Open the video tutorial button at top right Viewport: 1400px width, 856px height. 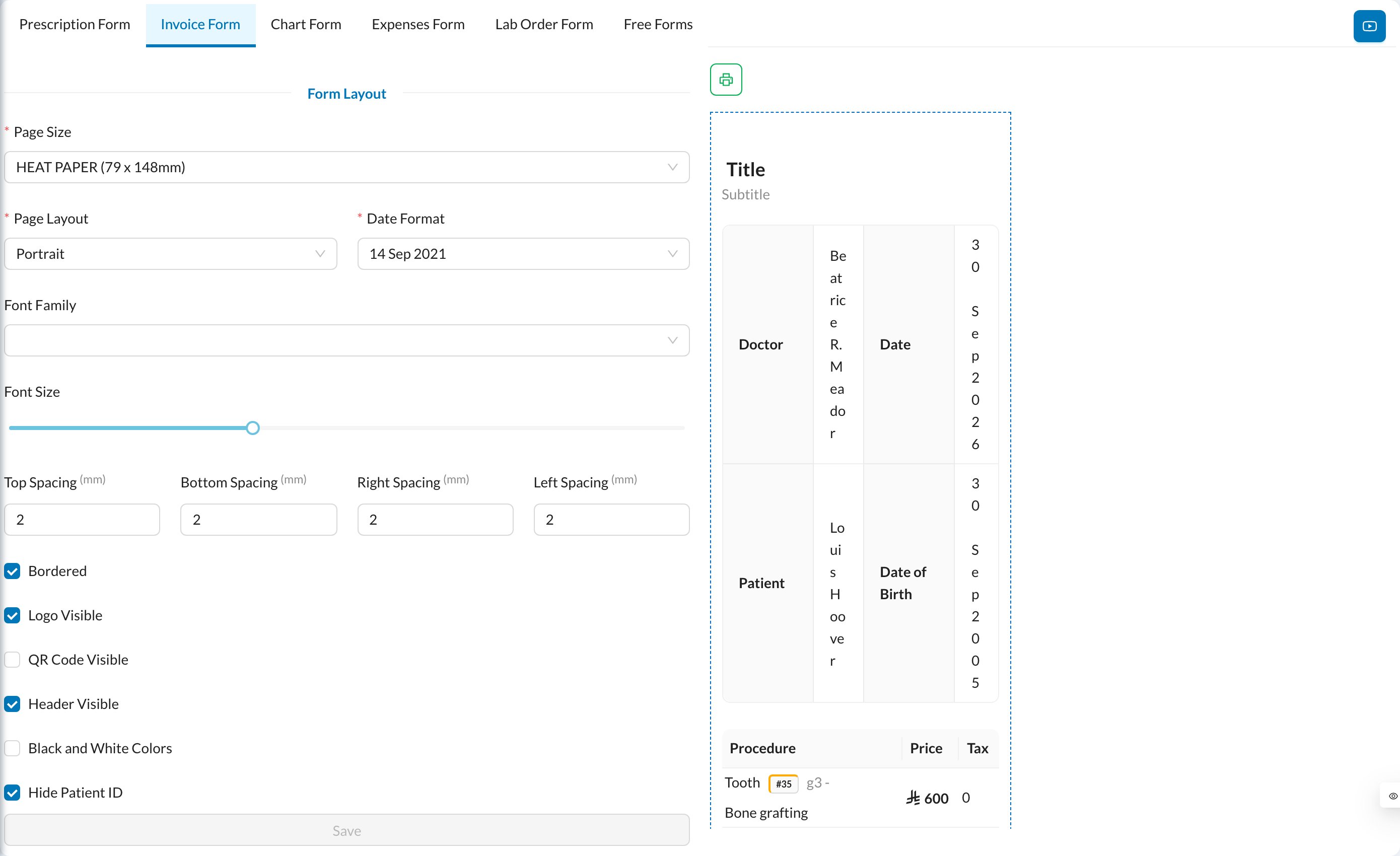click(1369, 26)
